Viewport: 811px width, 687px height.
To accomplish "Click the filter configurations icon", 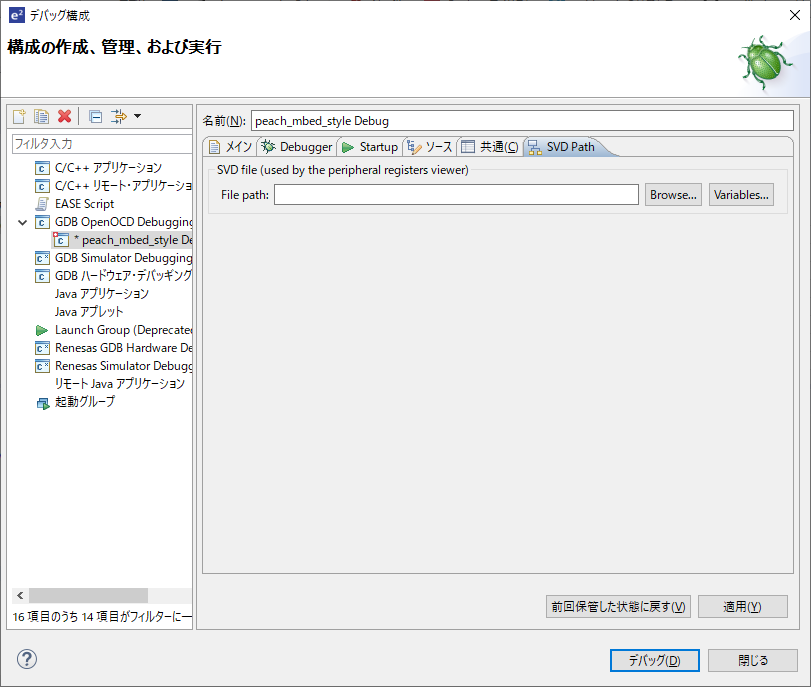I will point(119,116).
